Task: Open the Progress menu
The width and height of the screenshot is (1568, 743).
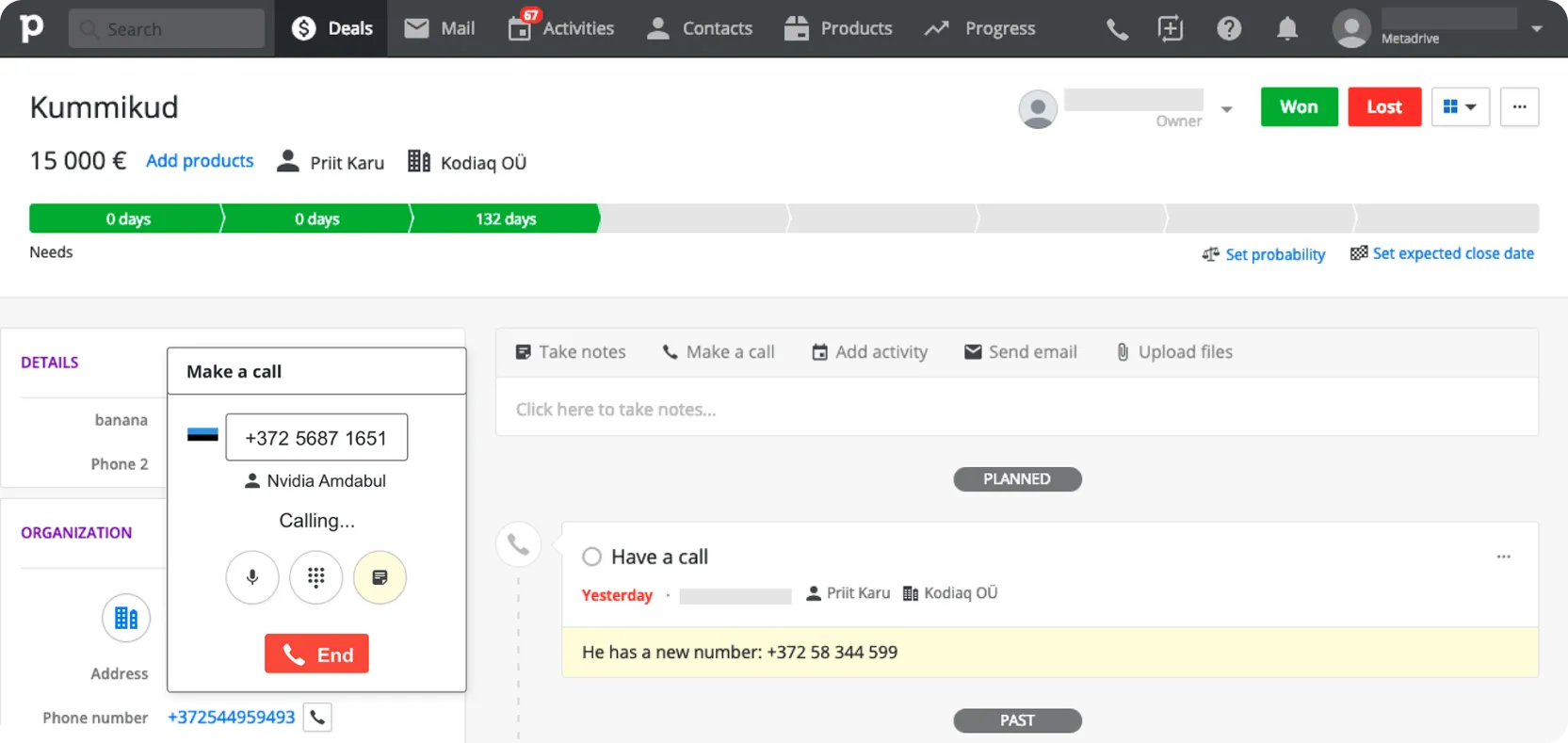Action: tap(979, 28)
